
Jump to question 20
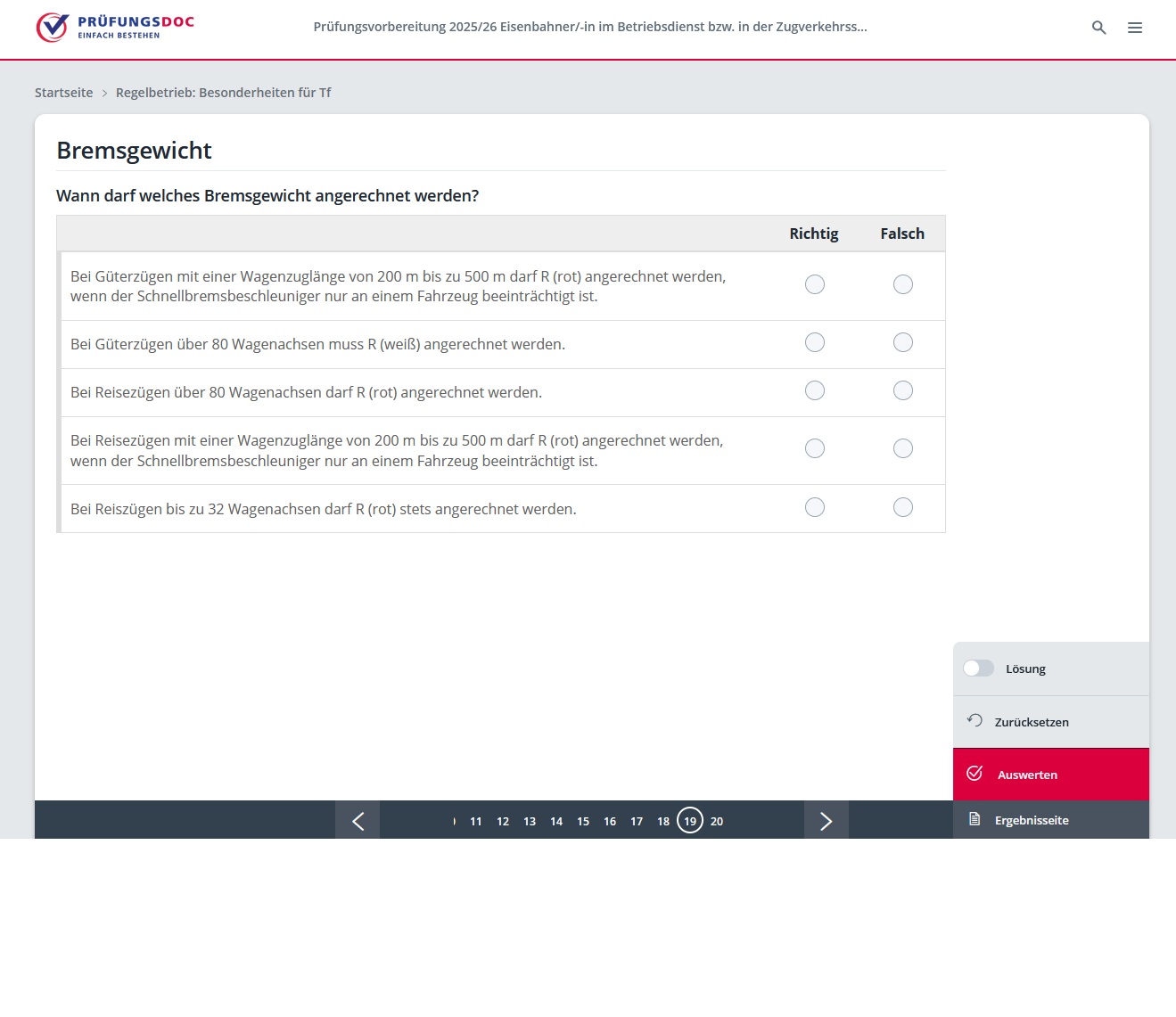[x=716, y=821]
